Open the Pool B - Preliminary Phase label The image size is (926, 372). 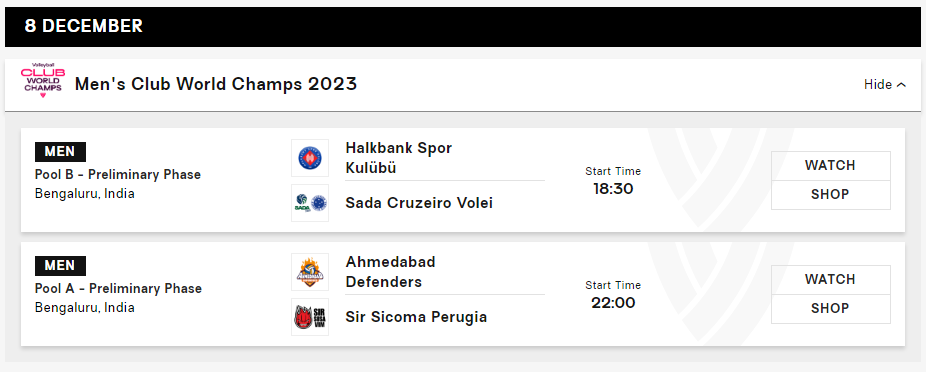118,175
